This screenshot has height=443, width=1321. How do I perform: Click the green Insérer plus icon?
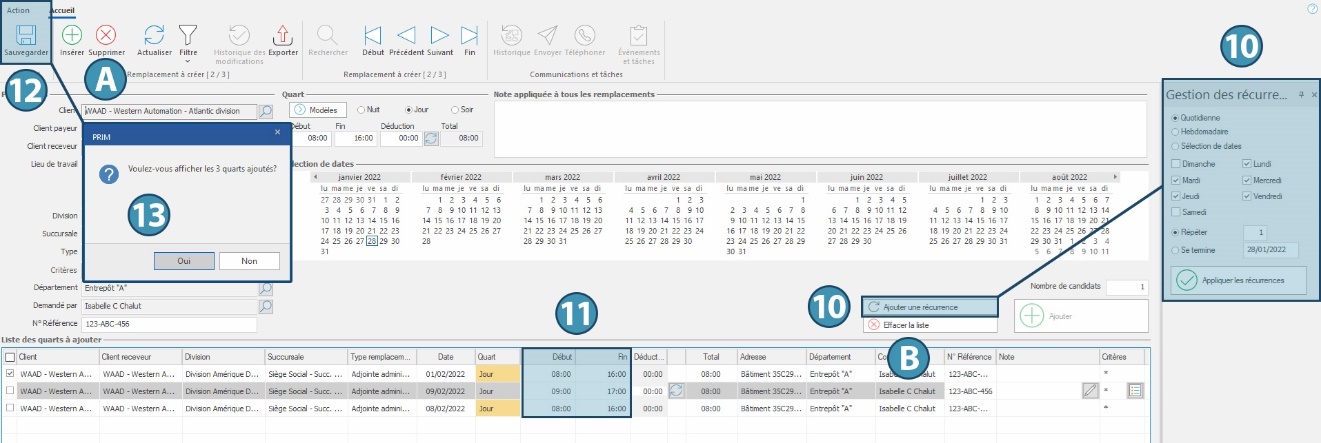[72, 35]
